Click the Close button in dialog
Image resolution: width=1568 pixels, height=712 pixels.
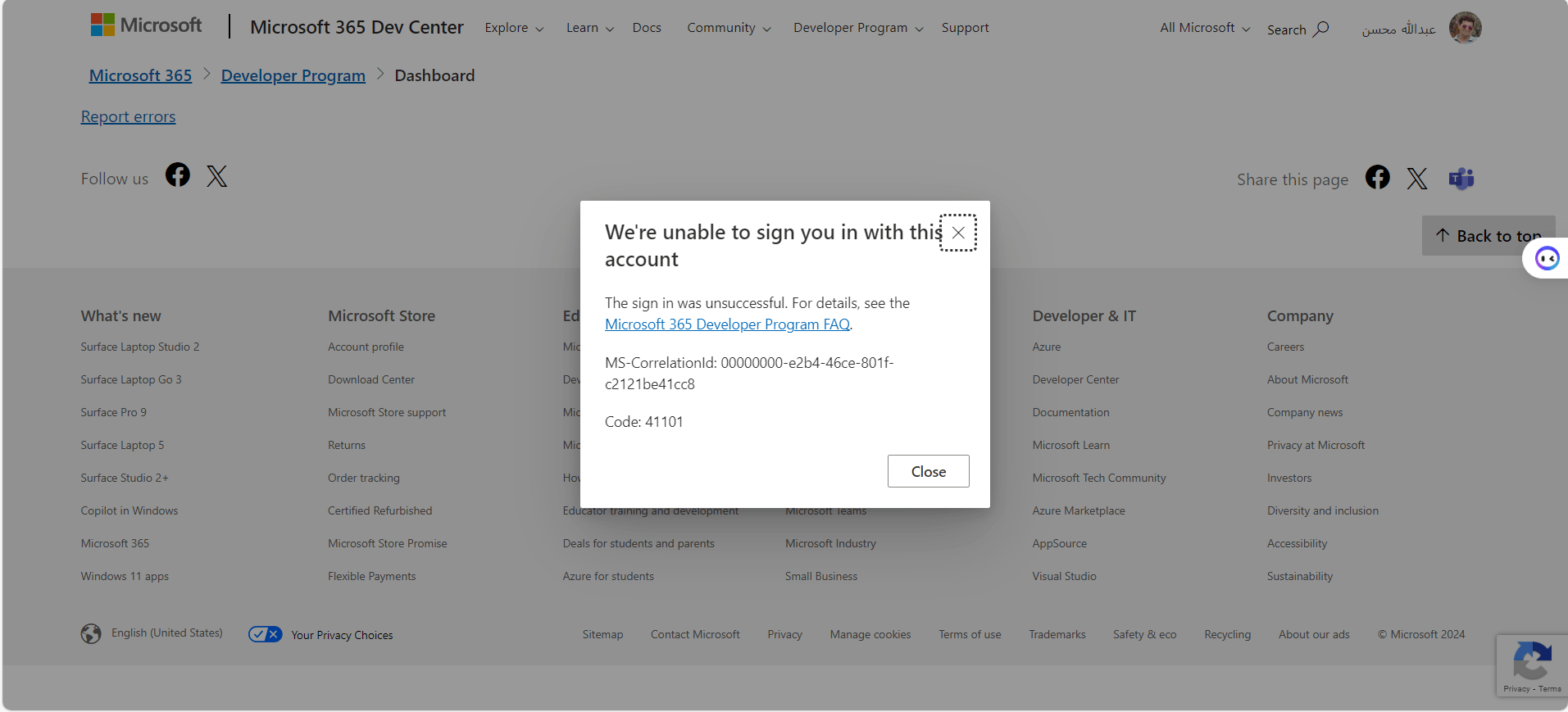929,471
